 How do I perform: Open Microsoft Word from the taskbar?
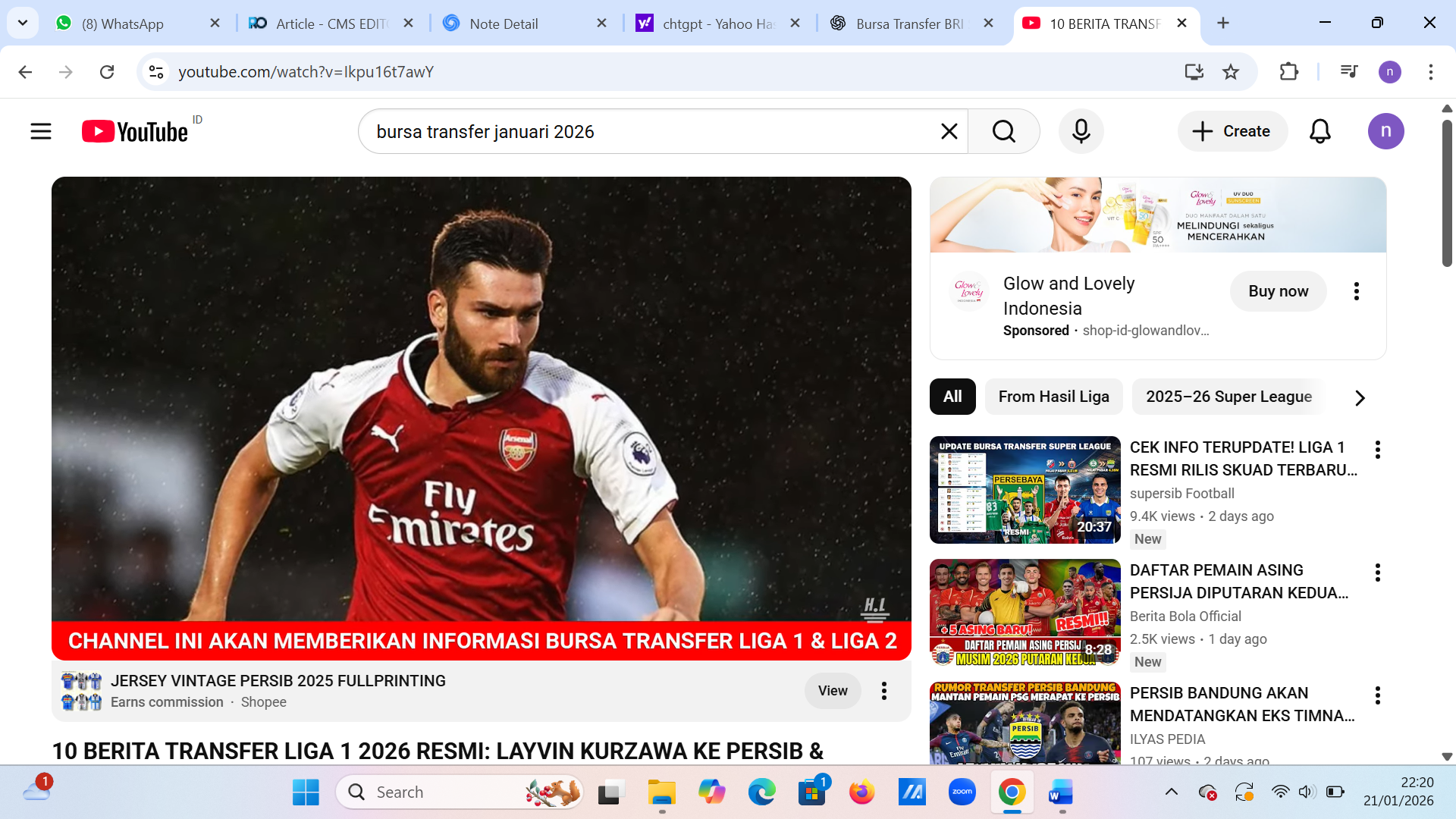[1061, 792]
